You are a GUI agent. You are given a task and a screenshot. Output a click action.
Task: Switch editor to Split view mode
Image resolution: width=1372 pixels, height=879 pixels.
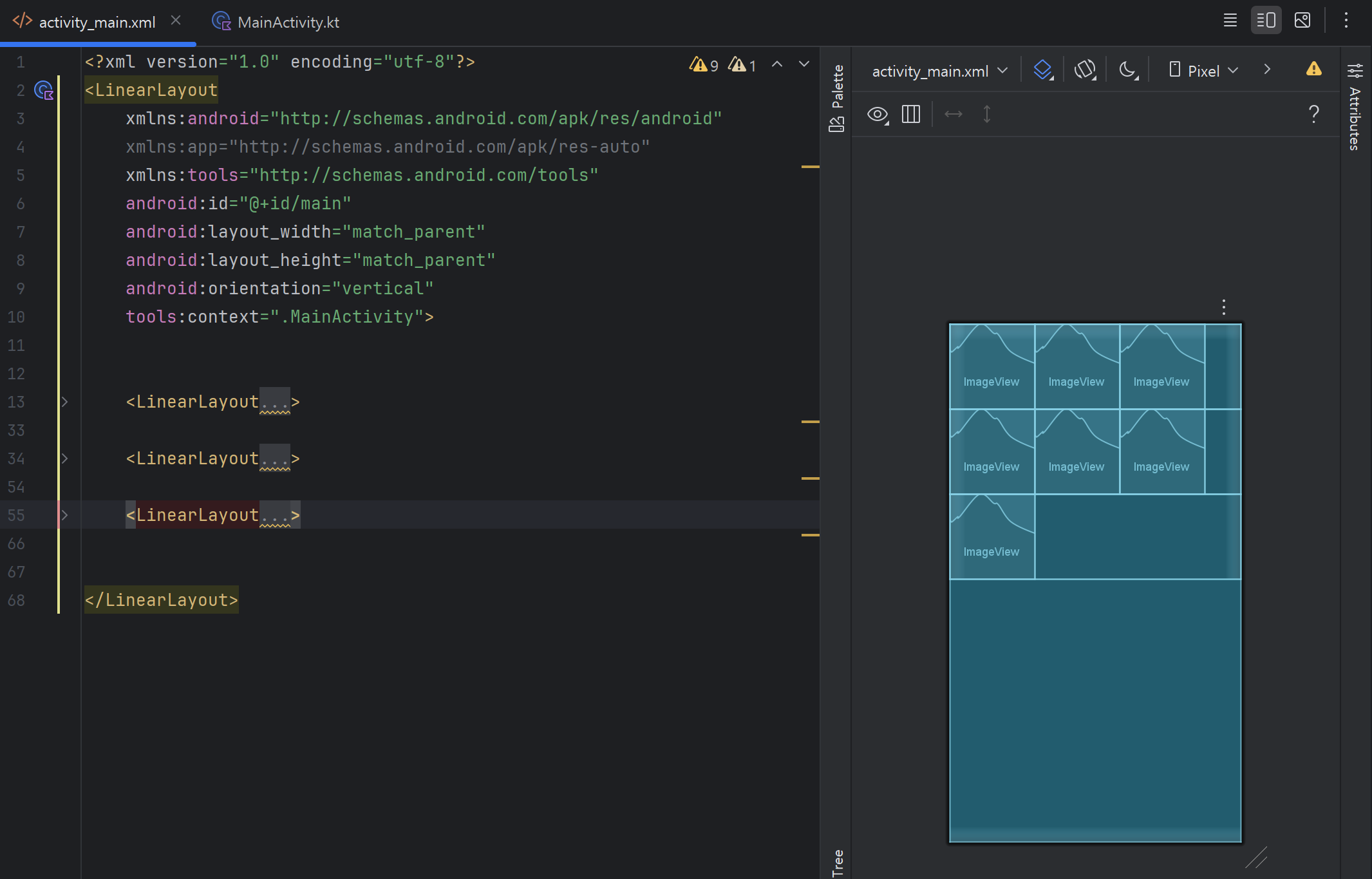(x=1266, y=21)
